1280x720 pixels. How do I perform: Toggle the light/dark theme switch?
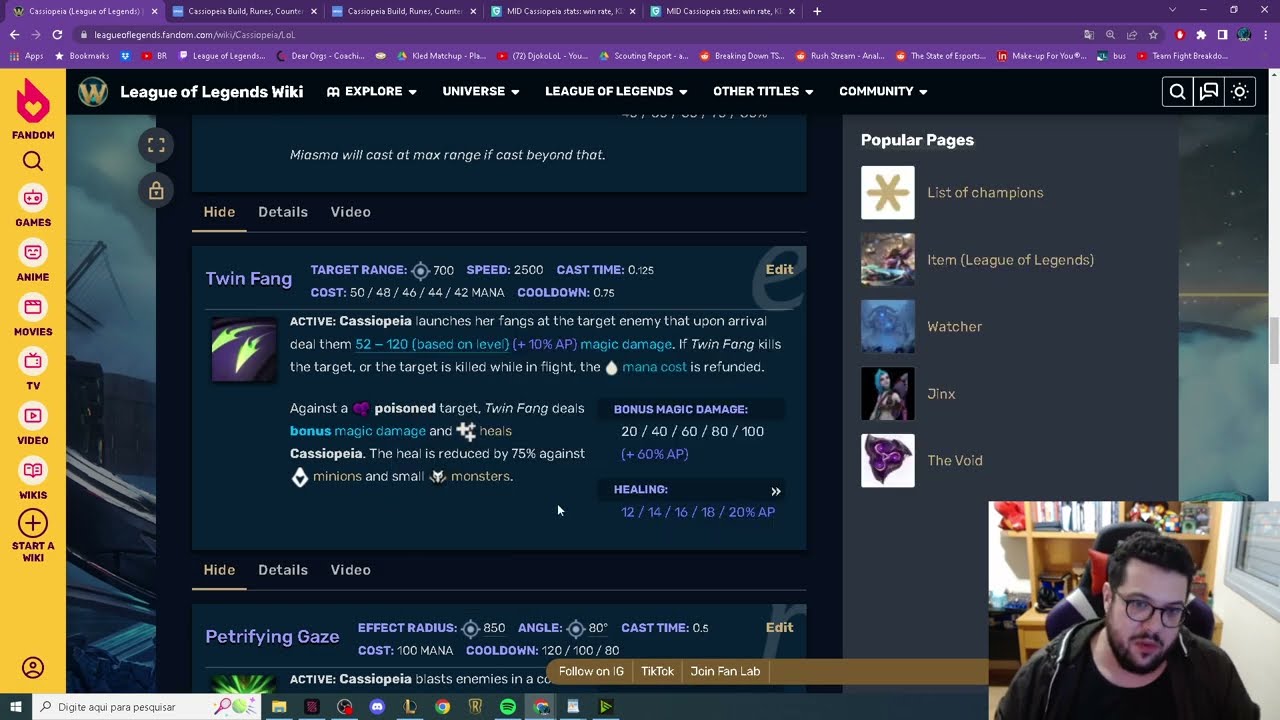point(1240,92)
